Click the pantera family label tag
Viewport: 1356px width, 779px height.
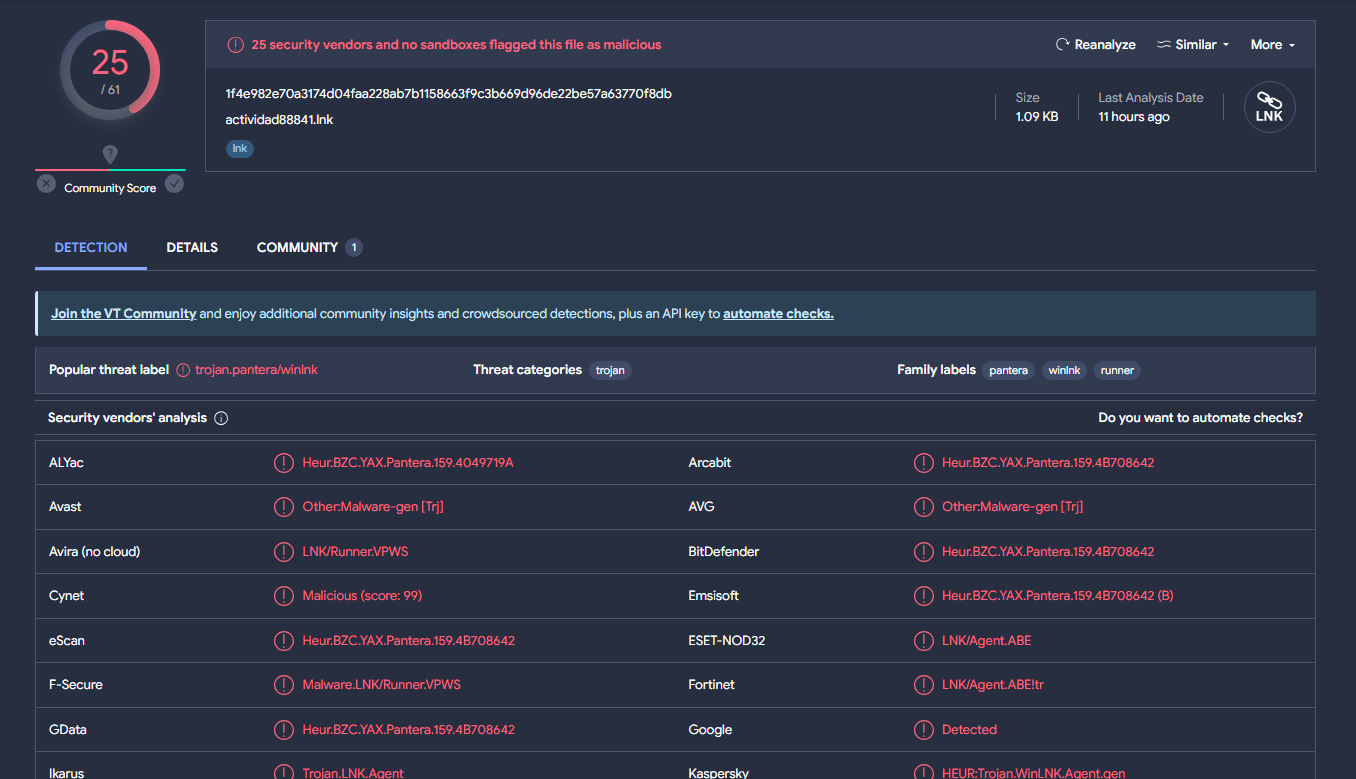[x=1008, y=370]
